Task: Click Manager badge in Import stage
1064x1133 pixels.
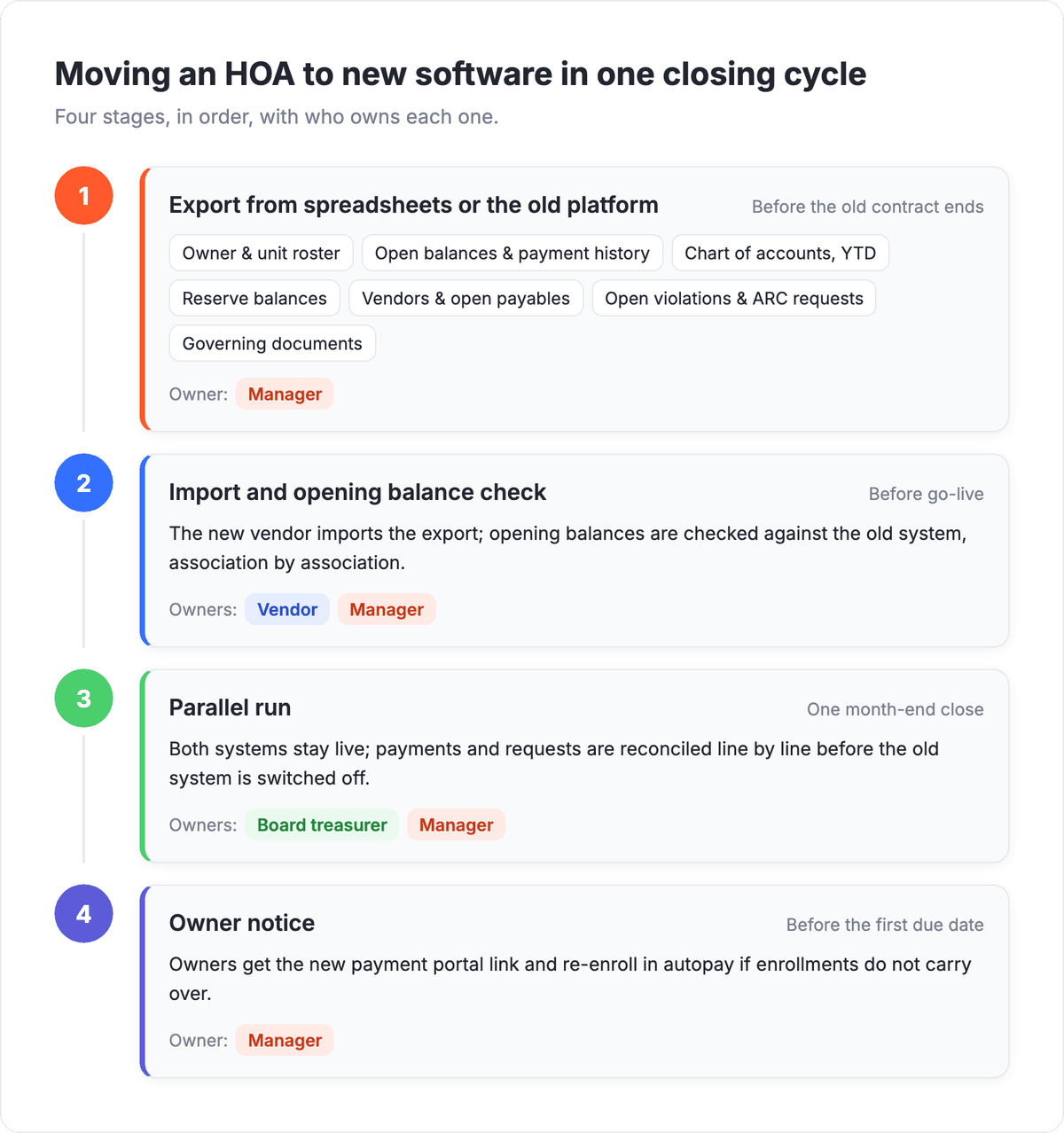Action: point(387,610)
